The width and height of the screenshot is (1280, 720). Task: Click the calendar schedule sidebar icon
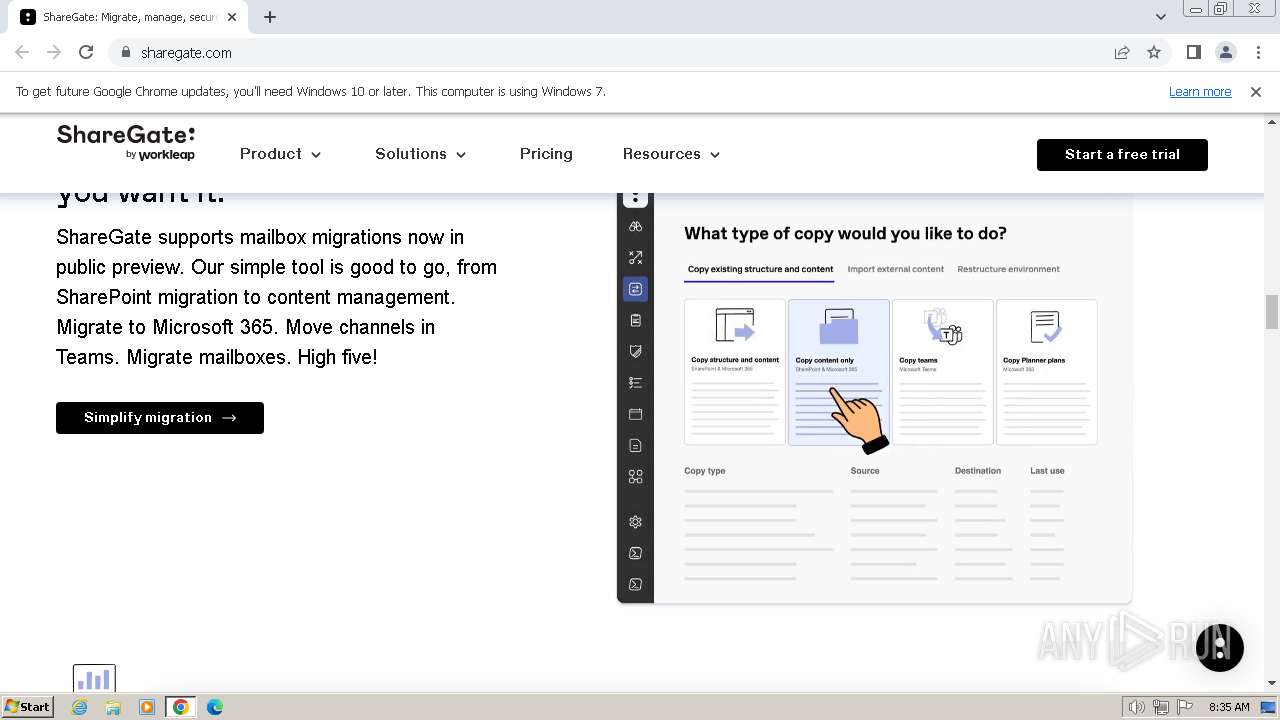[635, 414]
